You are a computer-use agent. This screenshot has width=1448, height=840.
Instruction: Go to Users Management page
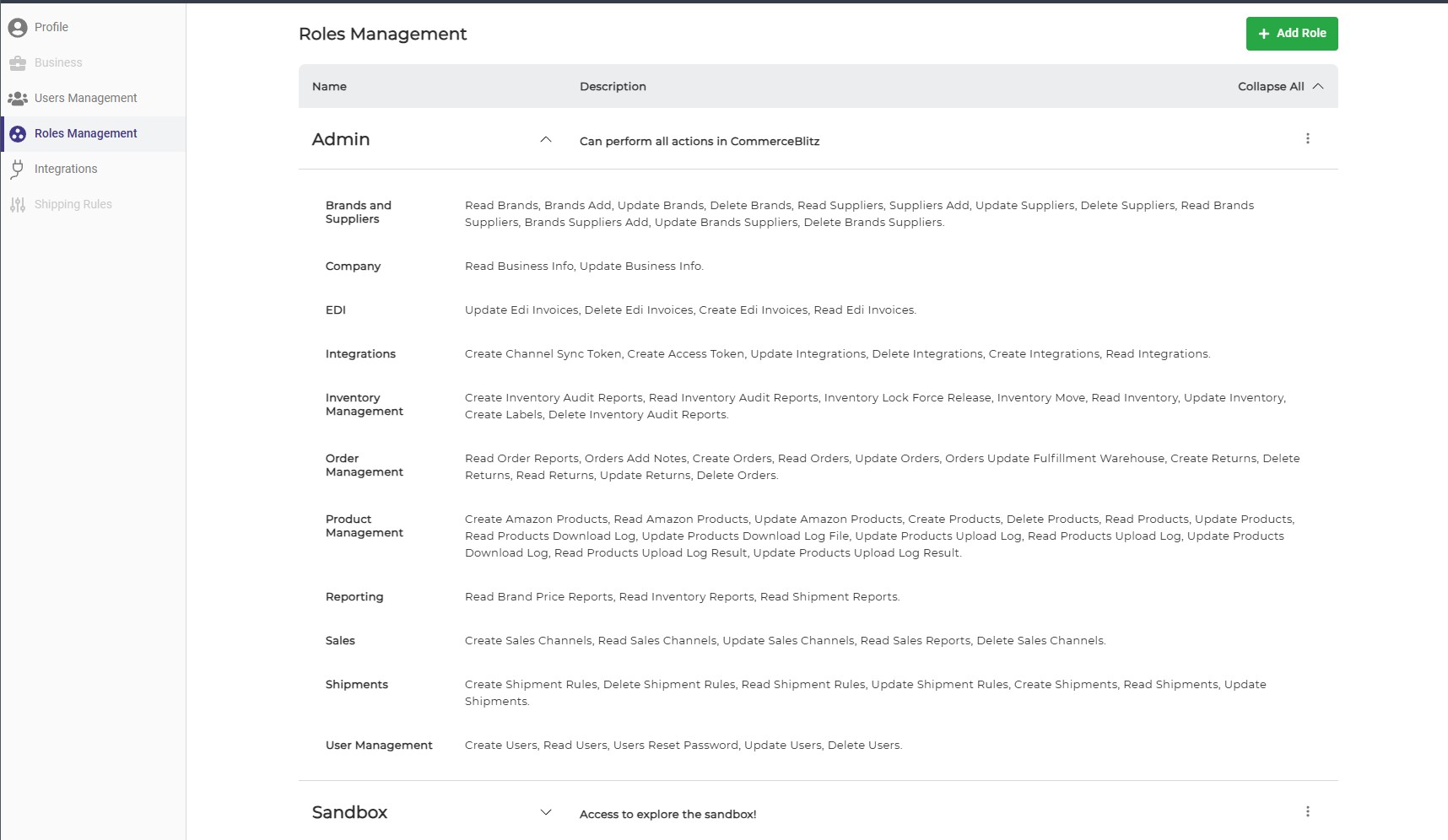(x=93, y=99)
